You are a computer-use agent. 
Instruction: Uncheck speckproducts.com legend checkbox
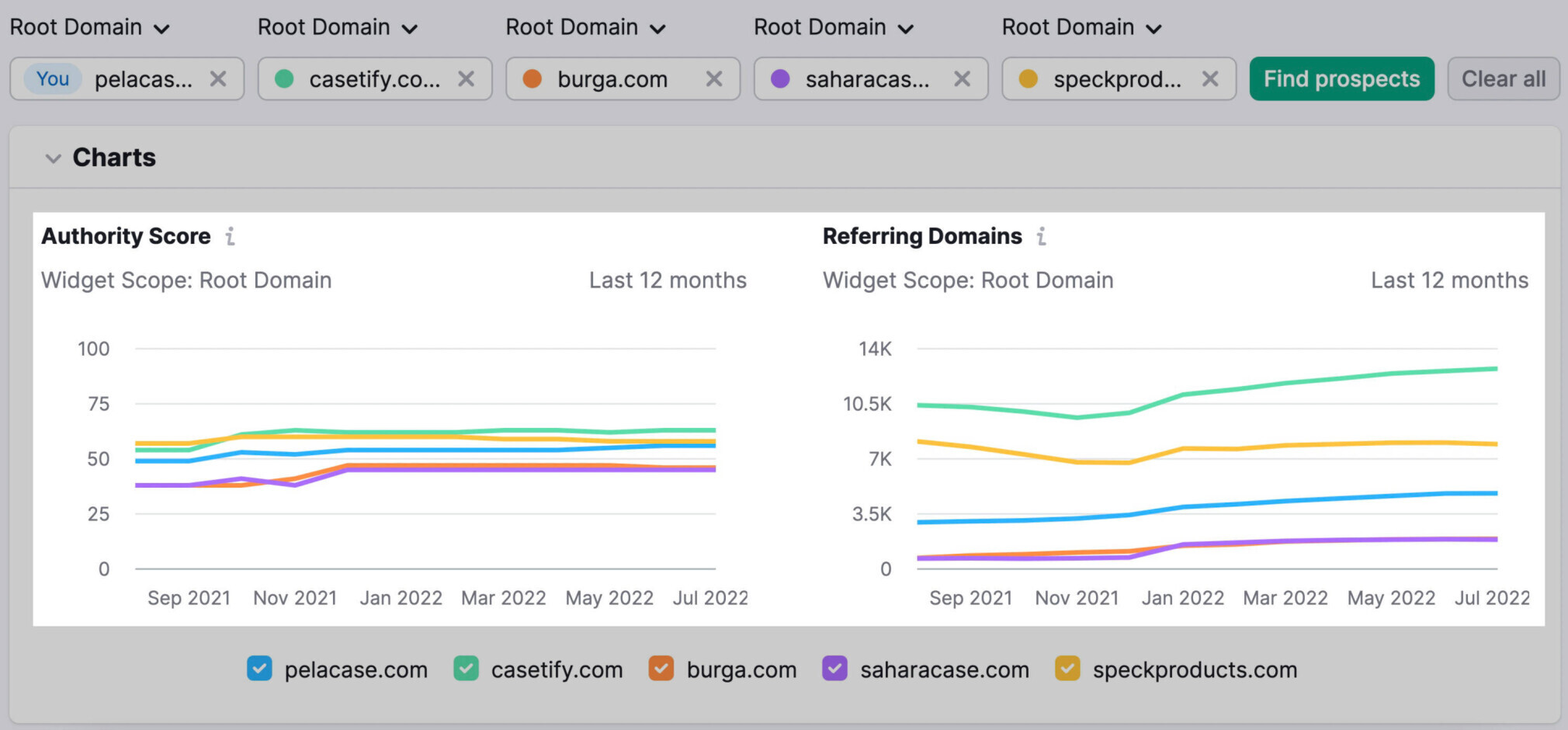(1067, 669)
